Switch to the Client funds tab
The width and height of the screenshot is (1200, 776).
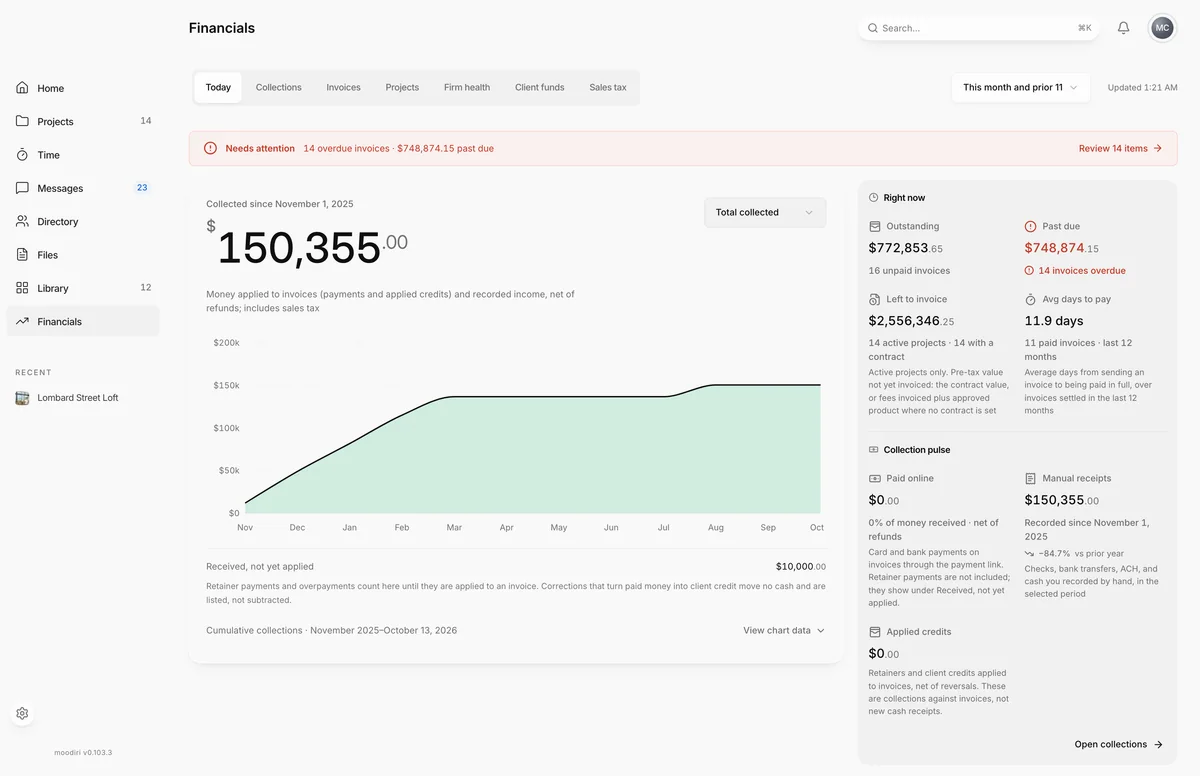point(540,87)
